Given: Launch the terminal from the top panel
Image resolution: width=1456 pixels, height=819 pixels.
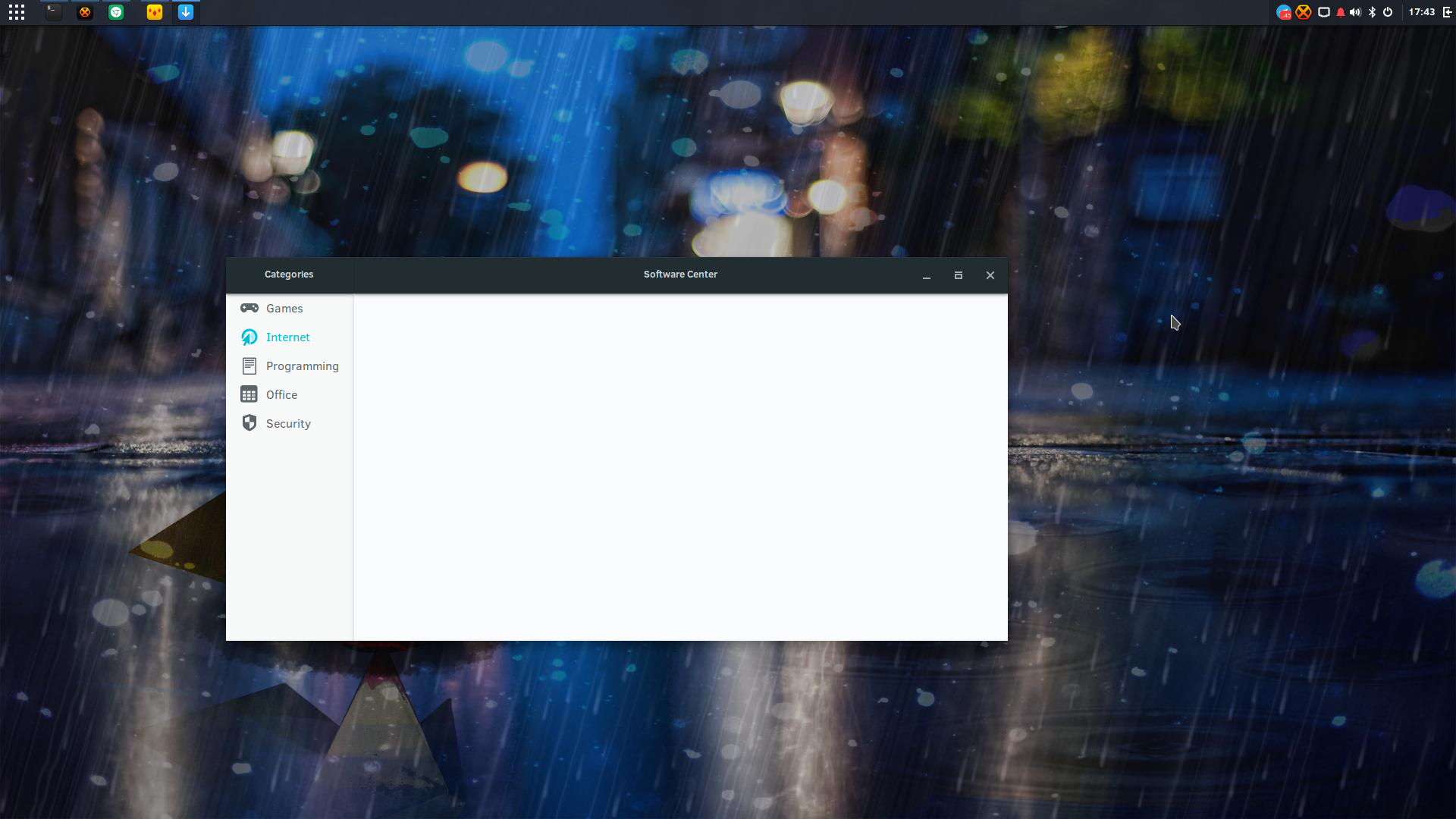Looking at the screenshot, I should (x=53, y=12).
